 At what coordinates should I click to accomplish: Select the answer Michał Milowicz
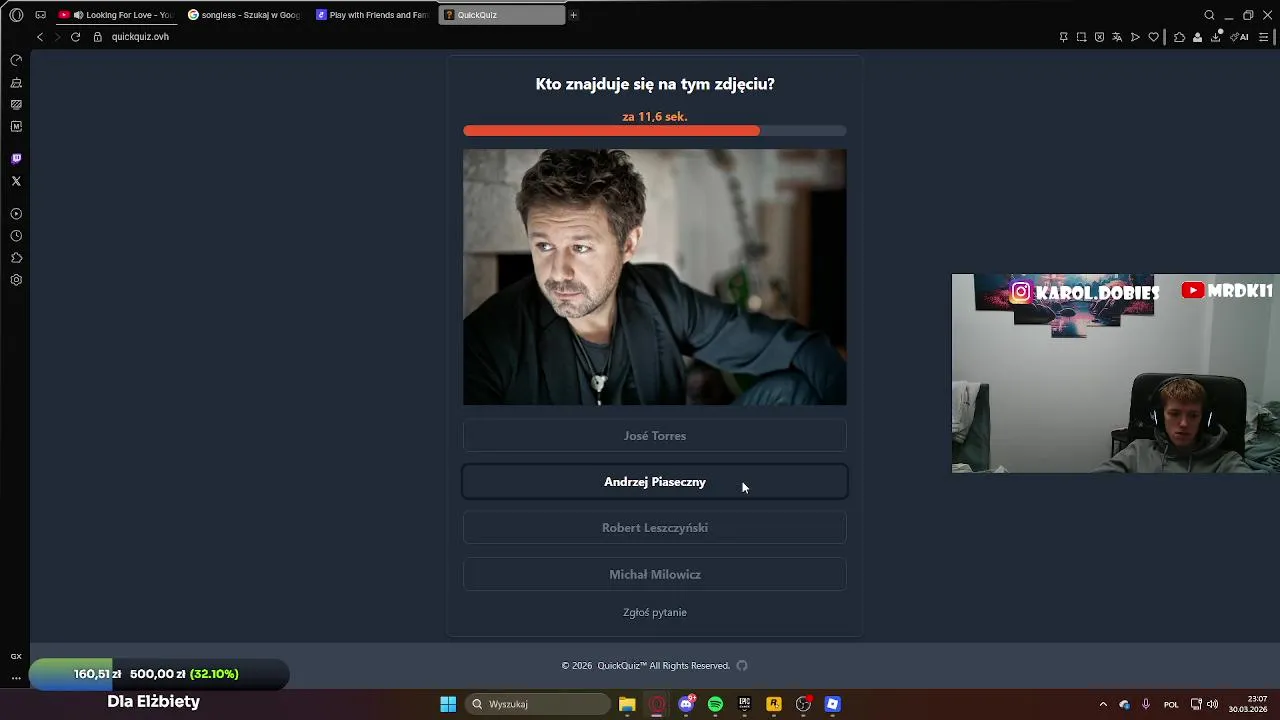654,575
